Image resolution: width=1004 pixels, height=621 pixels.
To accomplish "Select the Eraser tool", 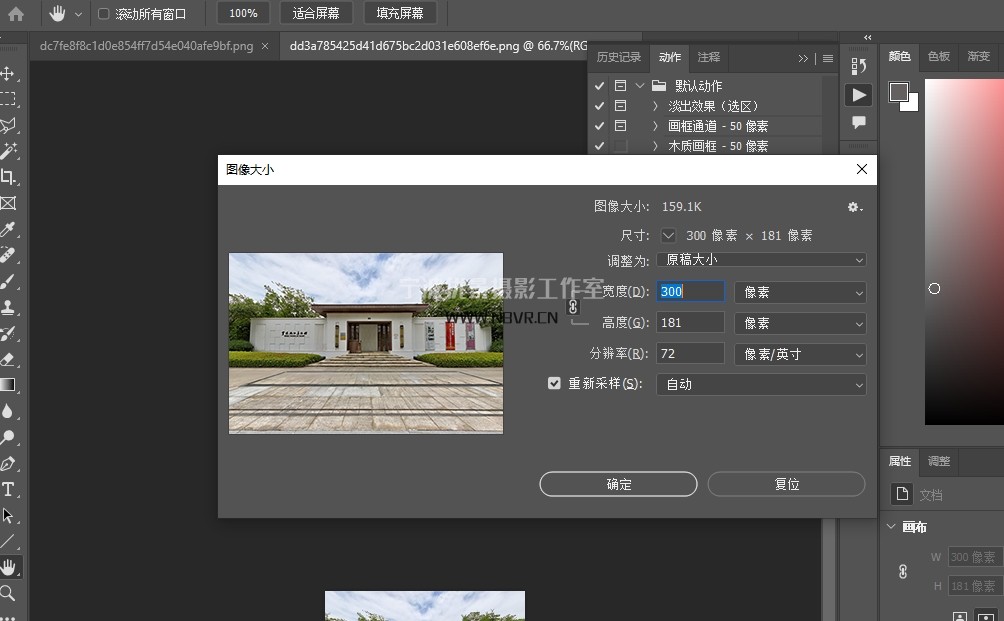I will click(x=8, y=359).
